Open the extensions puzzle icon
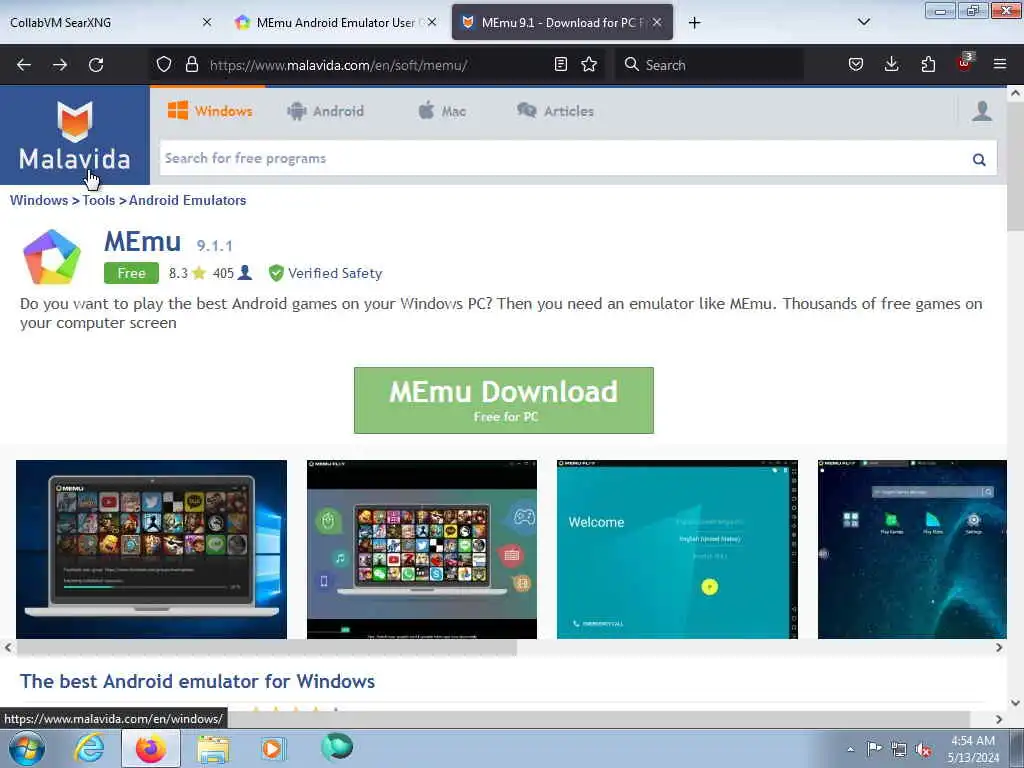Image resolution: width=1024 pixels, height=768 pixels. coord(928,64)
